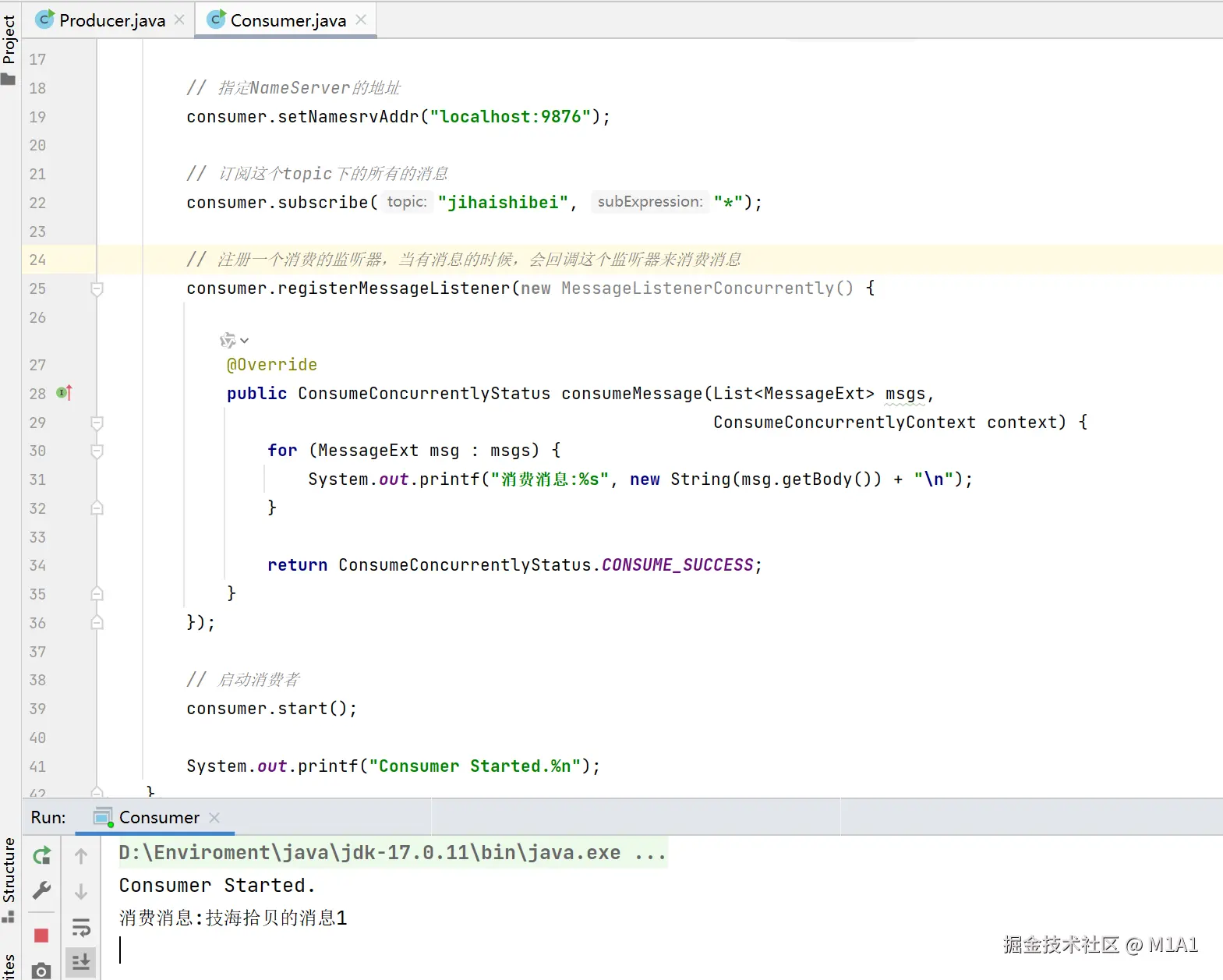
Task: Open the Structure tool window
Action: click(x=9, y=879)
